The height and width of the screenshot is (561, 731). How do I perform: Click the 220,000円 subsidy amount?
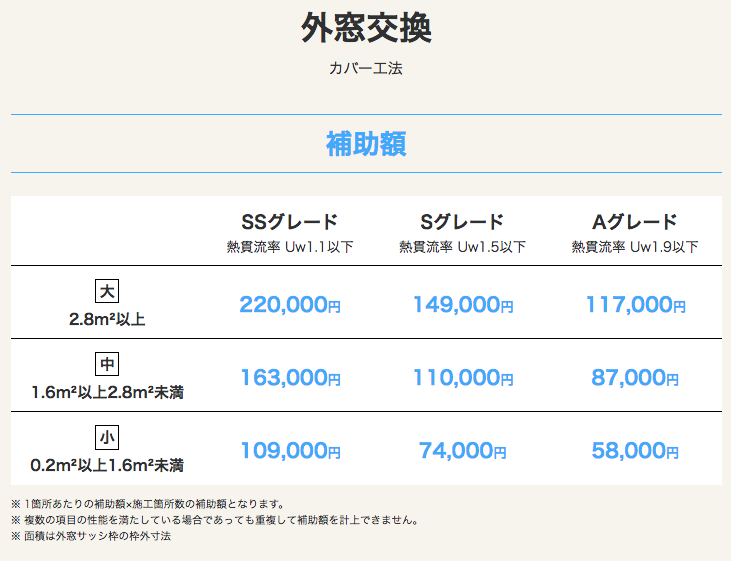[x=290, y=305]
